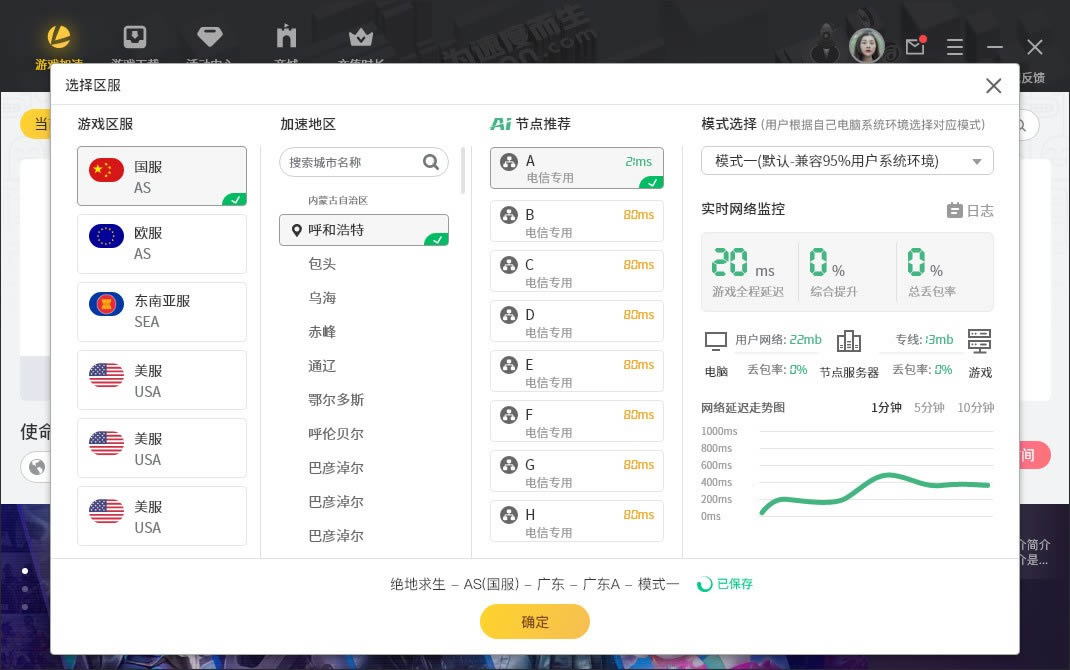The height and width of the screenshot is (670, 1070).
Task: Click the city list scrollbar
Action: (x=463, y=171)
